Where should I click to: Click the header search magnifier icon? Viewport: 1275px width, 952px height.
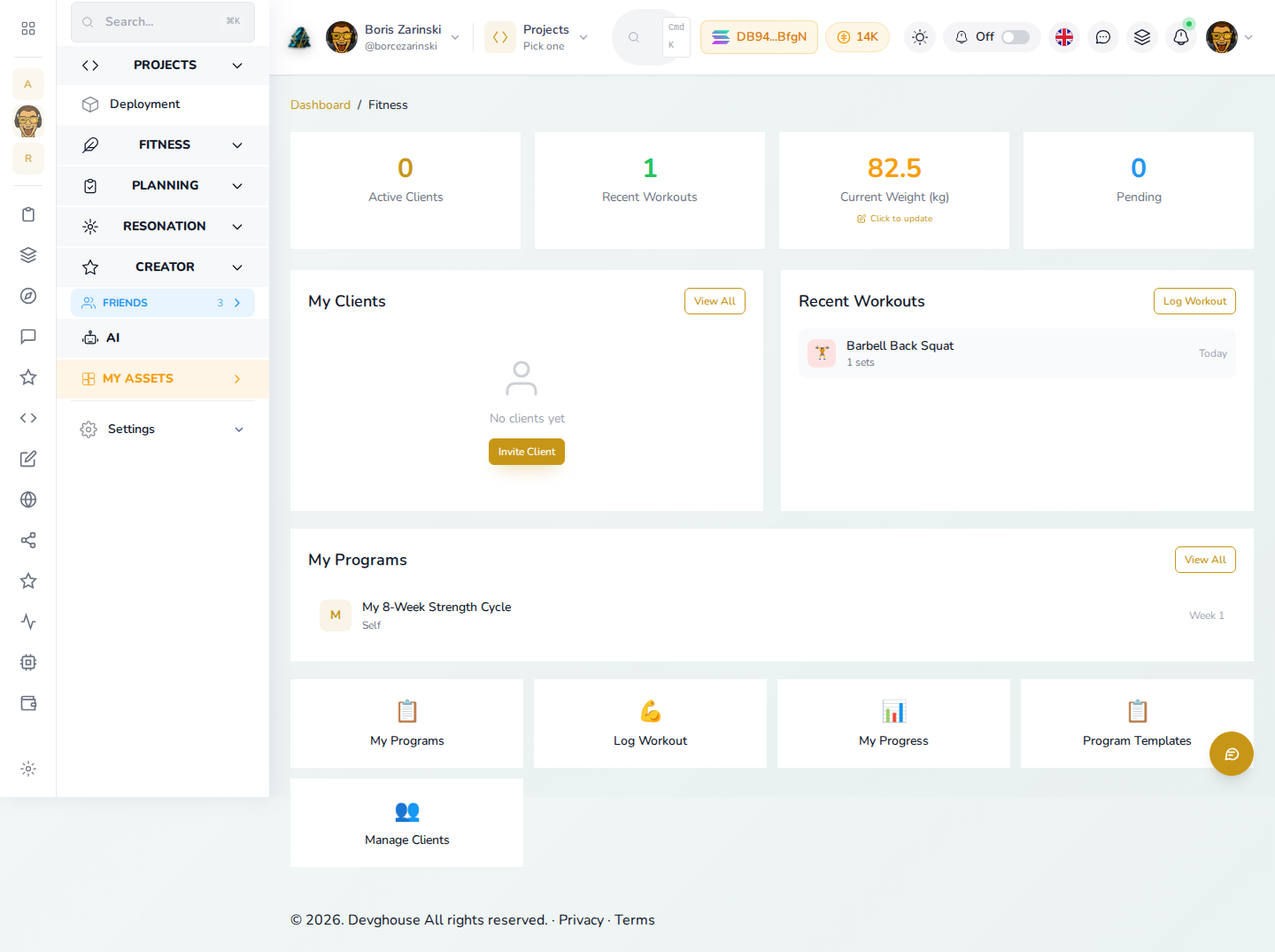[x=634, y=37]
